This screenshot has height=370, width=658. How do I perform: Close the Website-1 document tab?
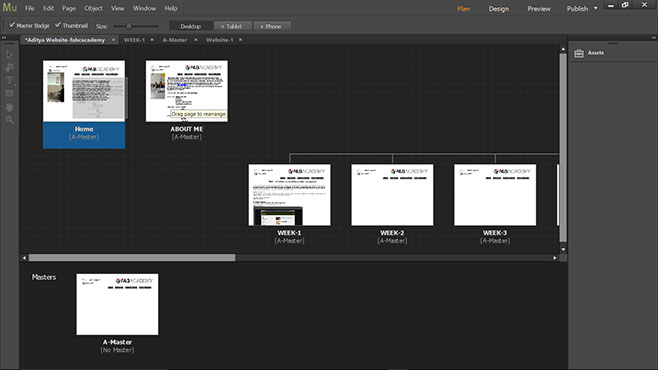(x=240, y=40)
